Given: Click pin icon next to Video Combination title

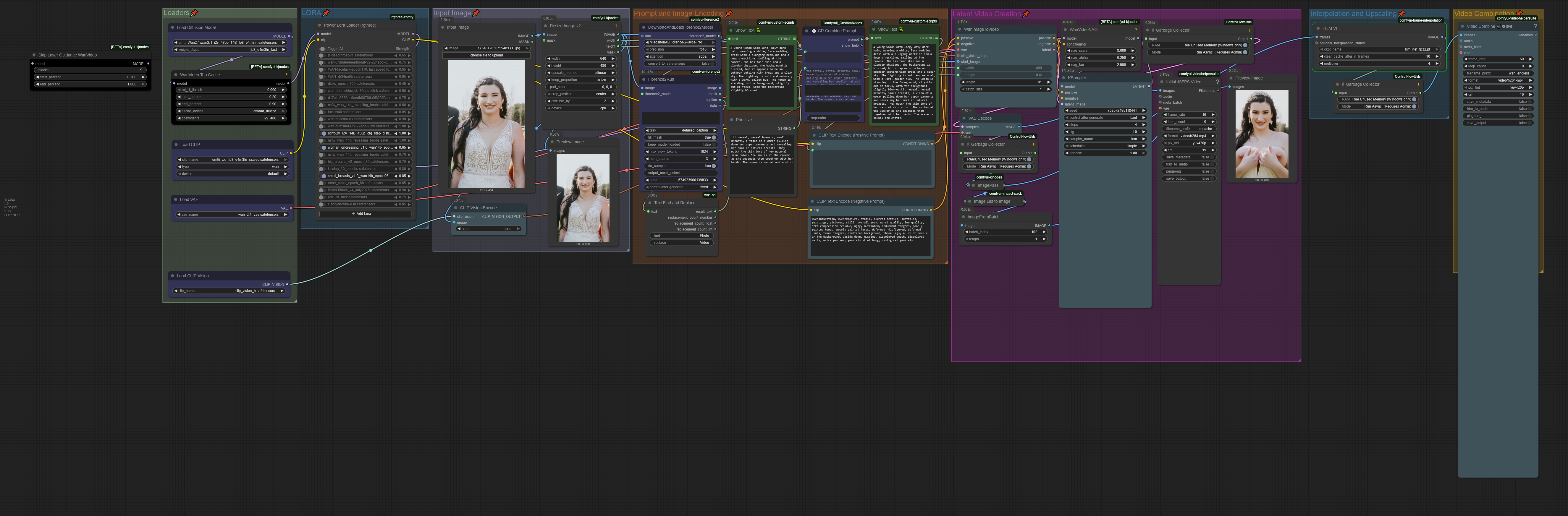Looking at the screenshot, I should tap(1519, 13).
